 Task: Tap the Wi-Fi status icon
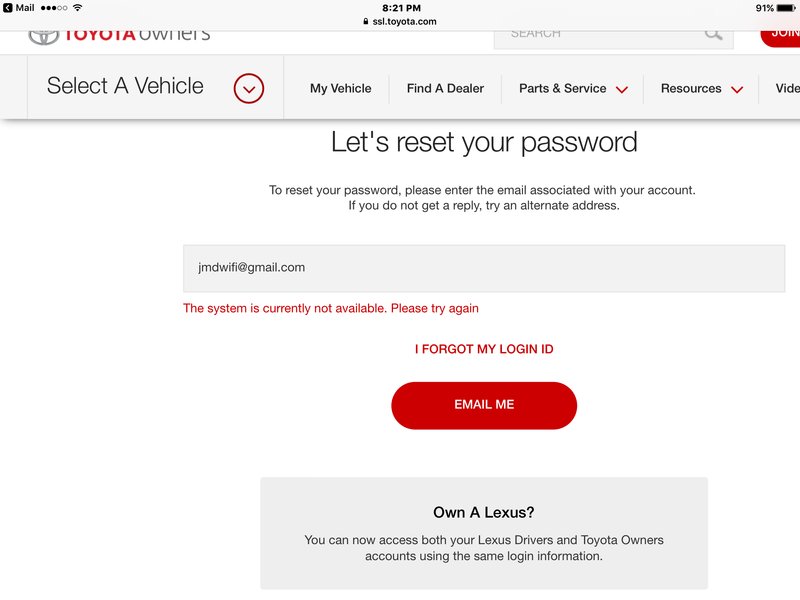78,8
